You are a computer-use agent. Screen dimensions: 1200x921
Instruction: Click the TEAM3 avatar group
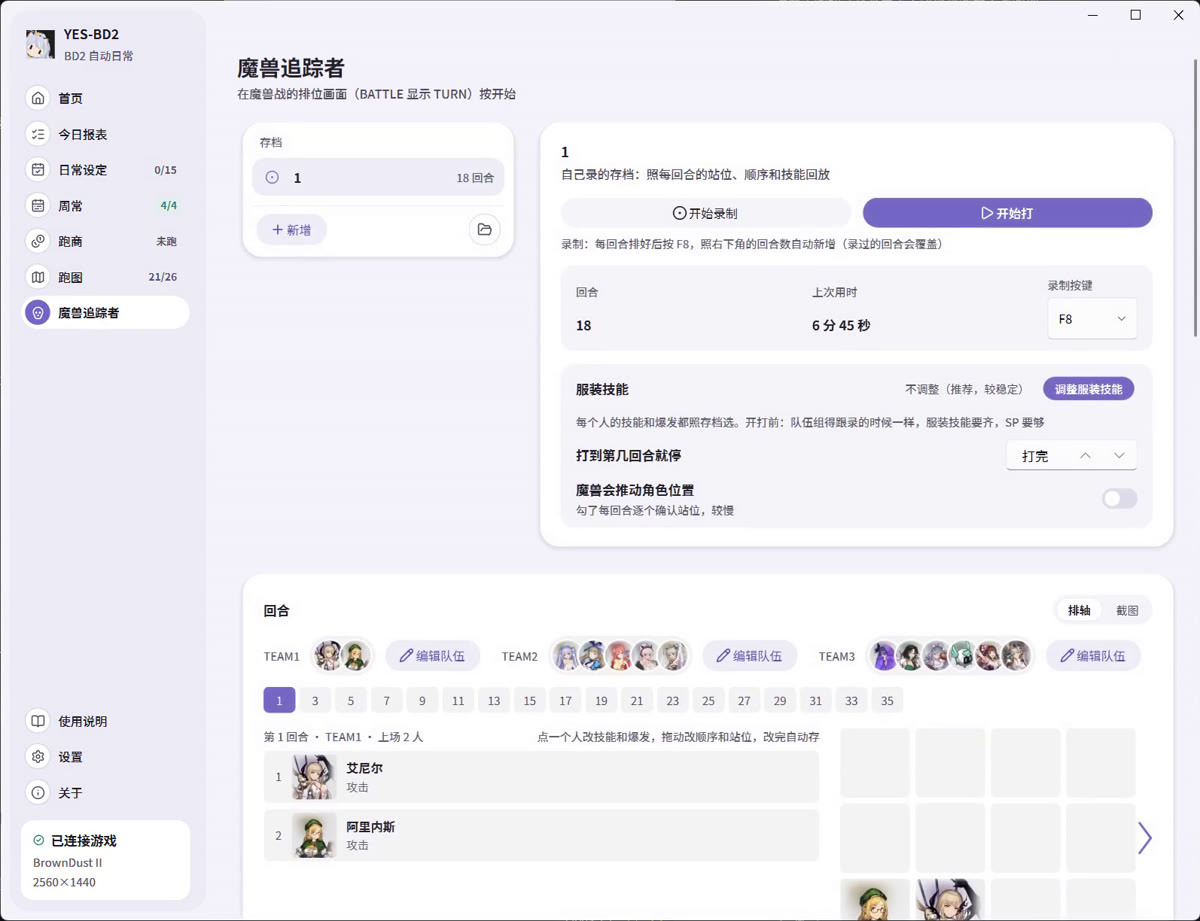[949, 656]
